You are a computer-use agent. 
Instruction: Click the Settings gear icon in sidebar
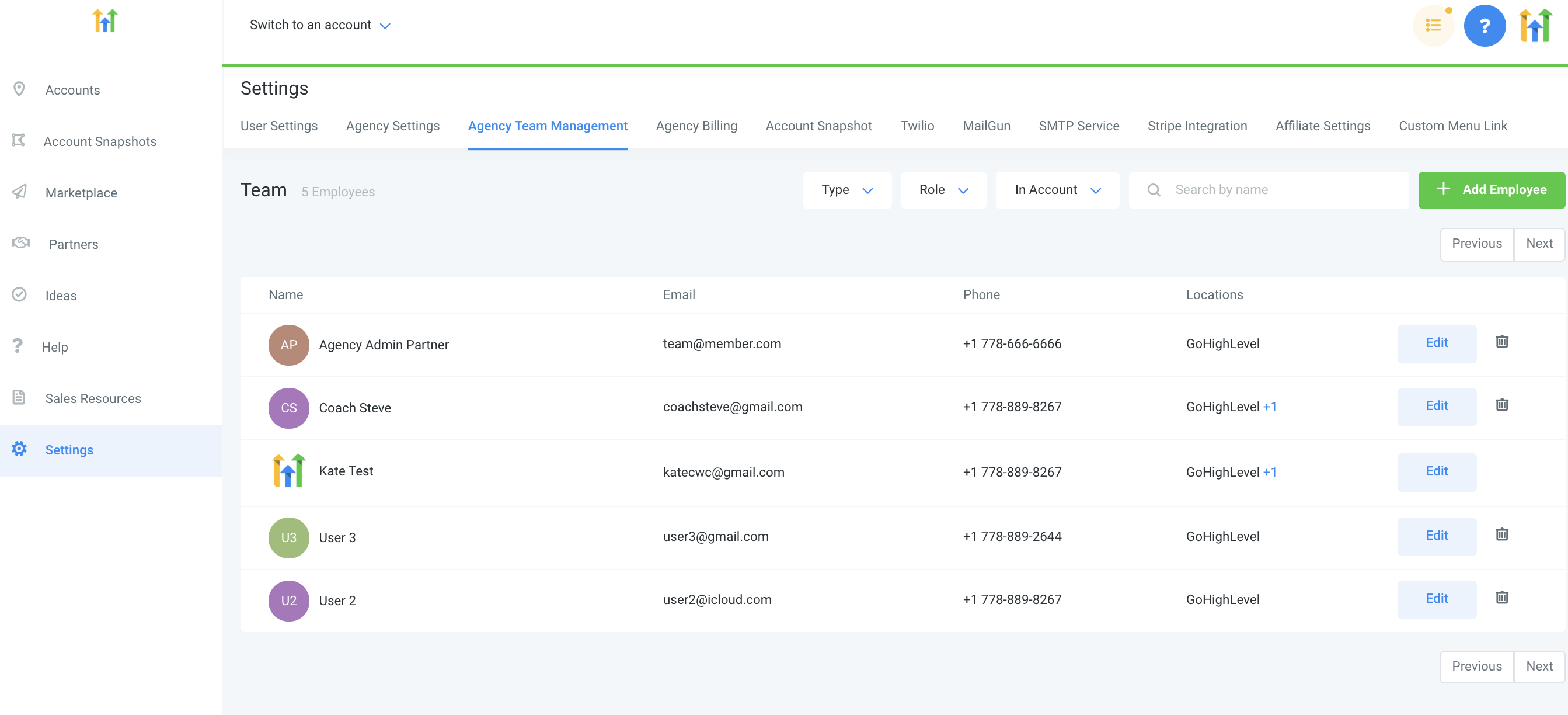[x=19, y=449]
